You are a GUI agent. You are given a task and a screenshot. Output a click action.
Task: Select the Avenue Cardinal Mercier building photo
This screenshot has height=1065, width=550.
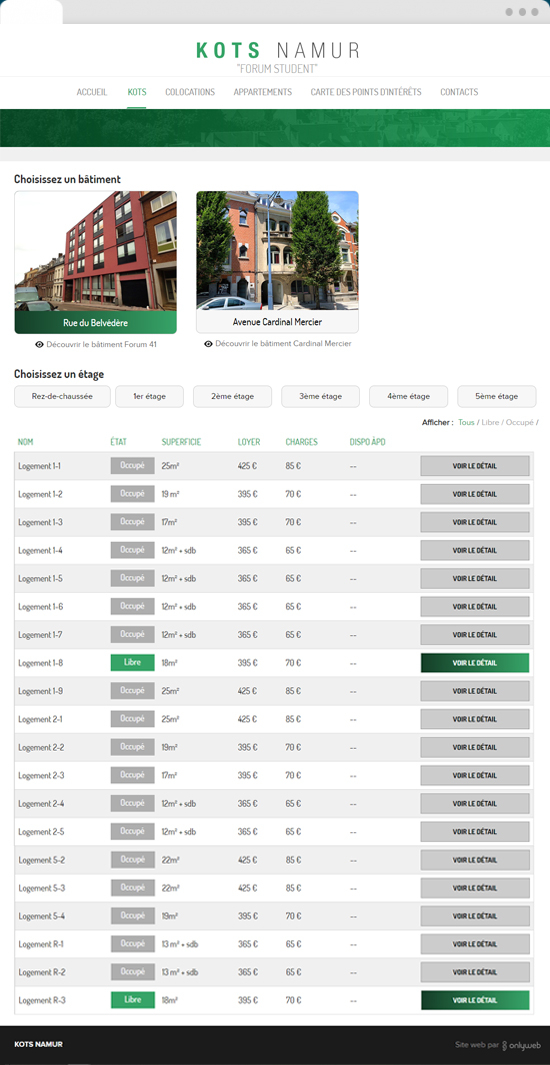click(278, 262)
